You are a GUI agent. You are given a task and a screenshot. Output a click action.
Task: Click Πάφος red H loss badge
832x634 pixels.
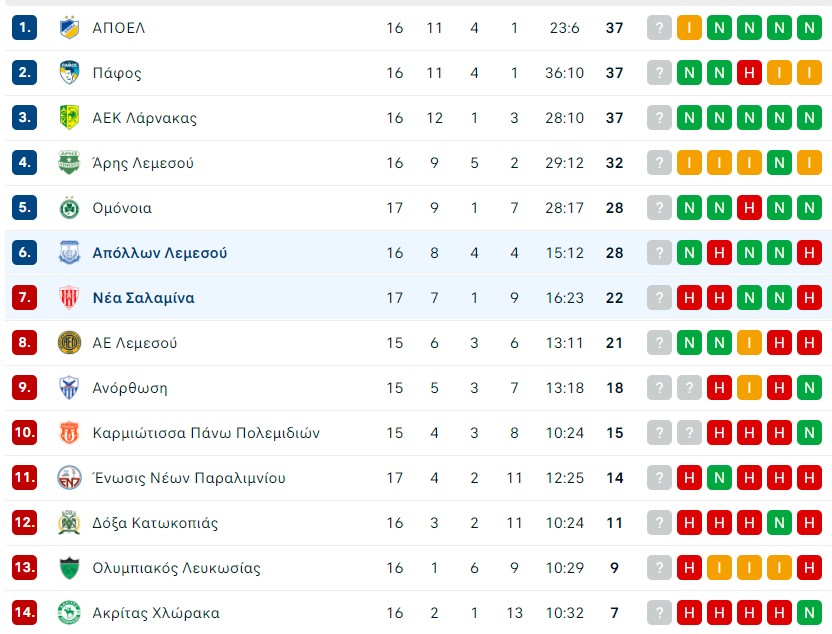749,73
